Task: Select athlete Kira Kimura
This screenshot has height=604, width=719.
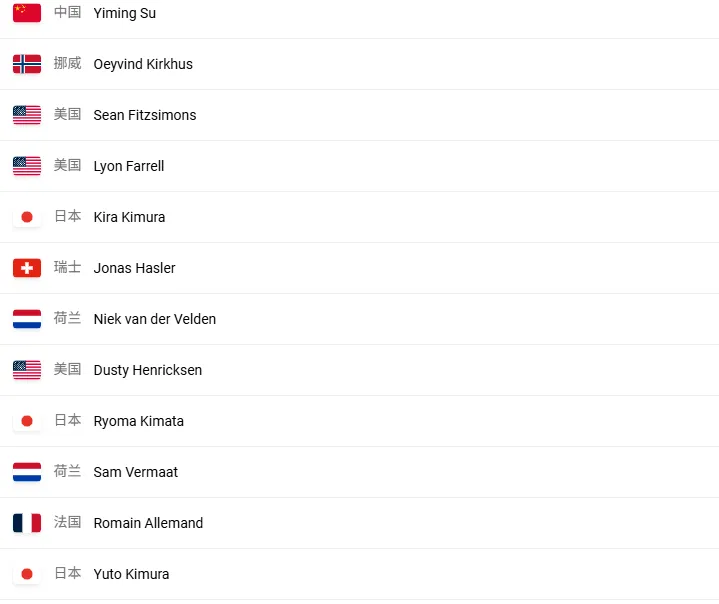Action: click(129, 217)
